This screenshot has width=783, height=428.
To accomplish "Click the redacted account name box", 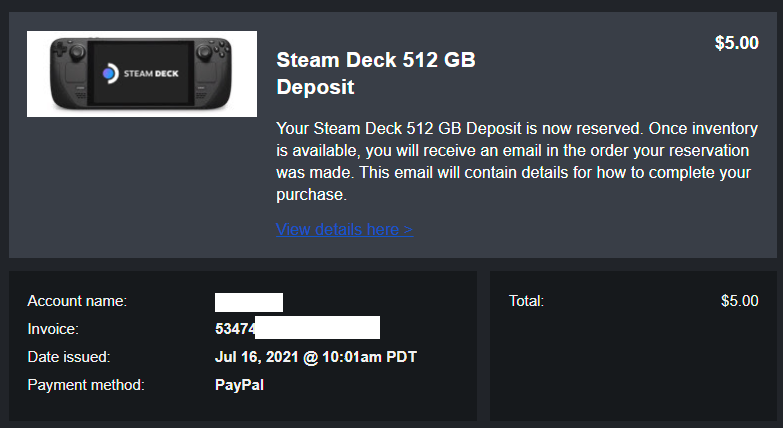I will tap(249, 301).
